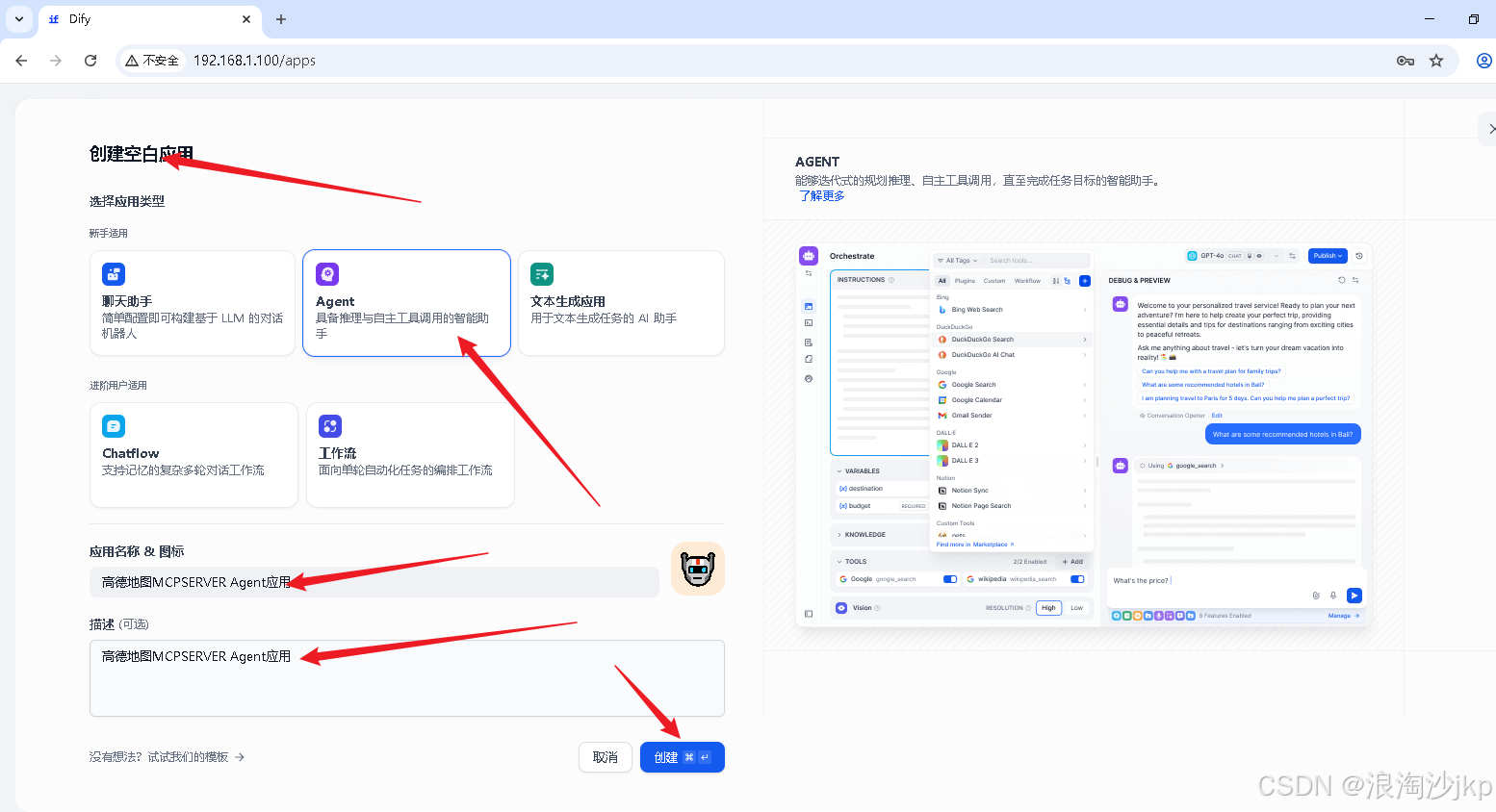This screenshot has width=1496, height=812.
Task: Choose the 文本生成应用 app type card
Action: point(621,303)
